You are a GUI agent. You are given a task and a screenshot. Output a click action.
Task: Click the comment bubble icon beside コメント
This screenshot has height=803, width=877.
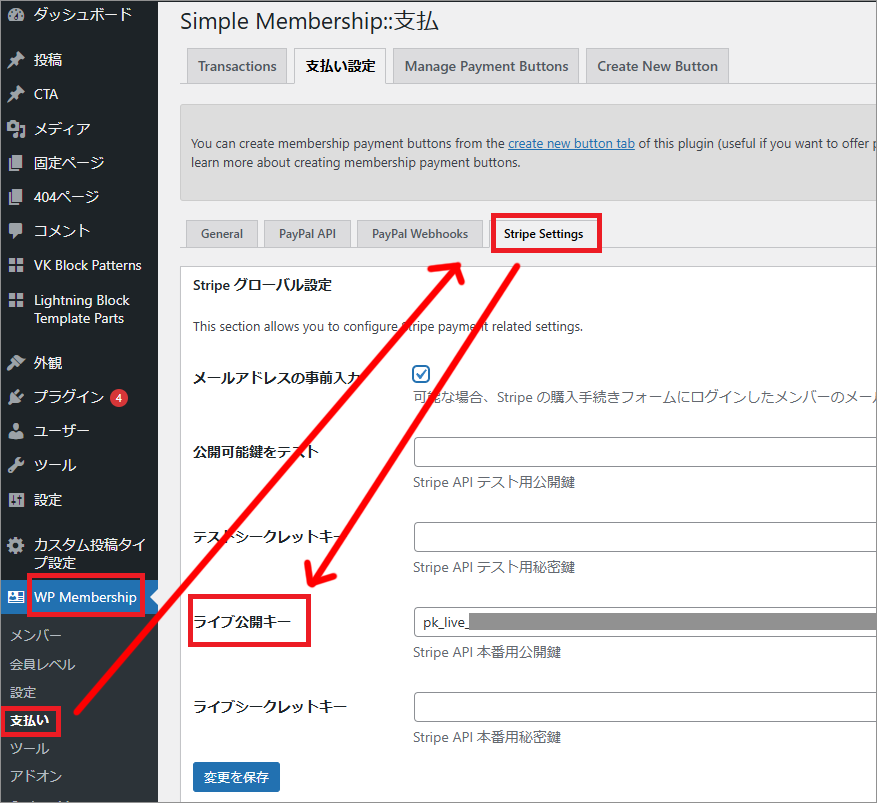(x=16, y=230)
